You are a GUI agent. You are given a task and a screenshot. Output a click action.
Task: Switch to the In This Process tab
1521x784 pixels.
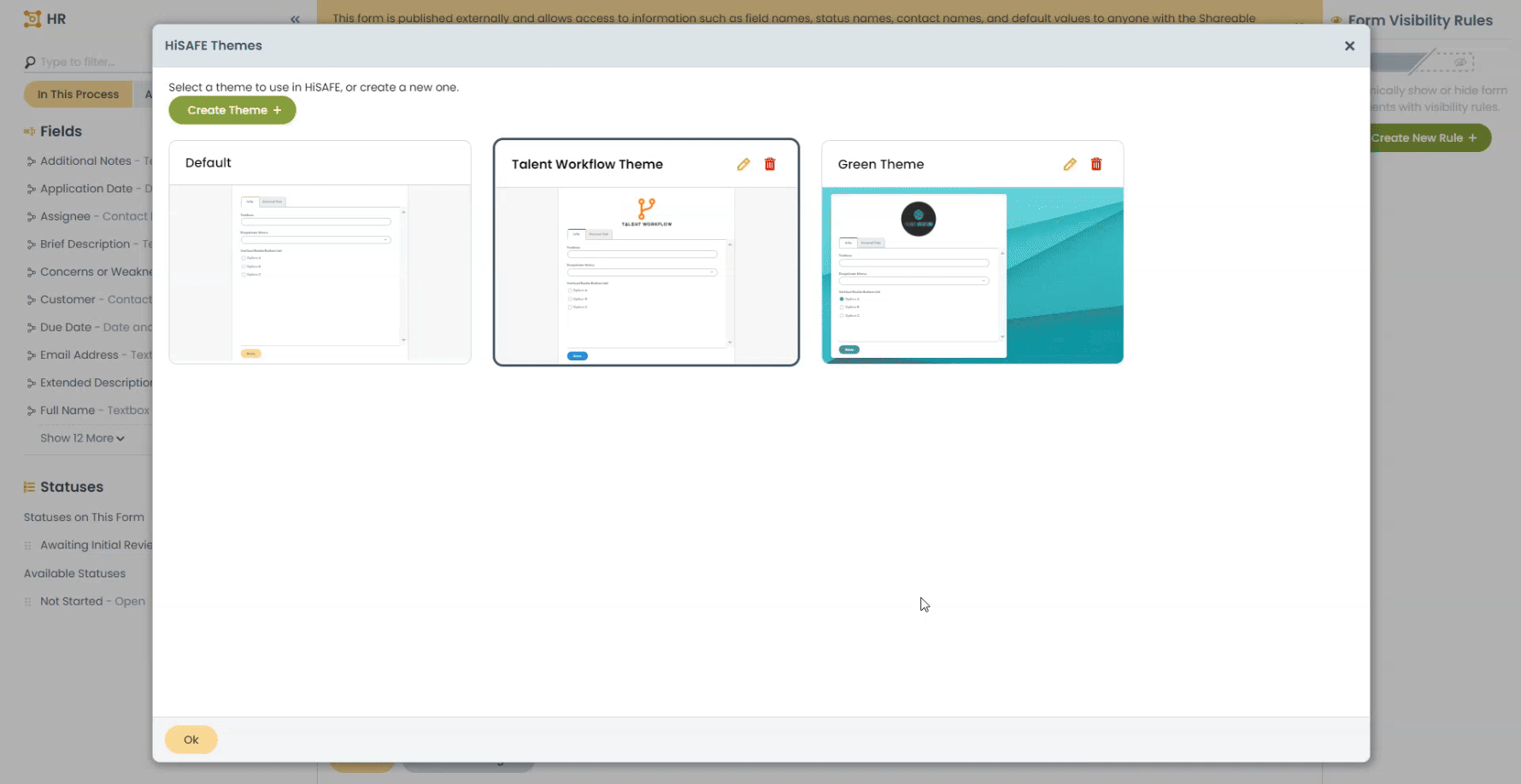point(78,94)
